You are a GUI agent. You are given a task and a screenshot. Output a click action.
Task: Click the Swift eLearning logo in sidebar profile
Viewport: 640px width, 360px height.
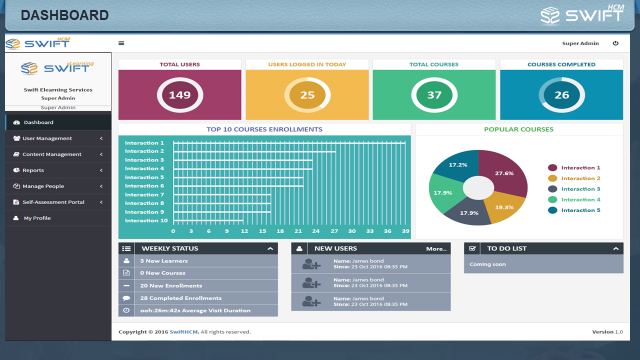click(58, 68)
